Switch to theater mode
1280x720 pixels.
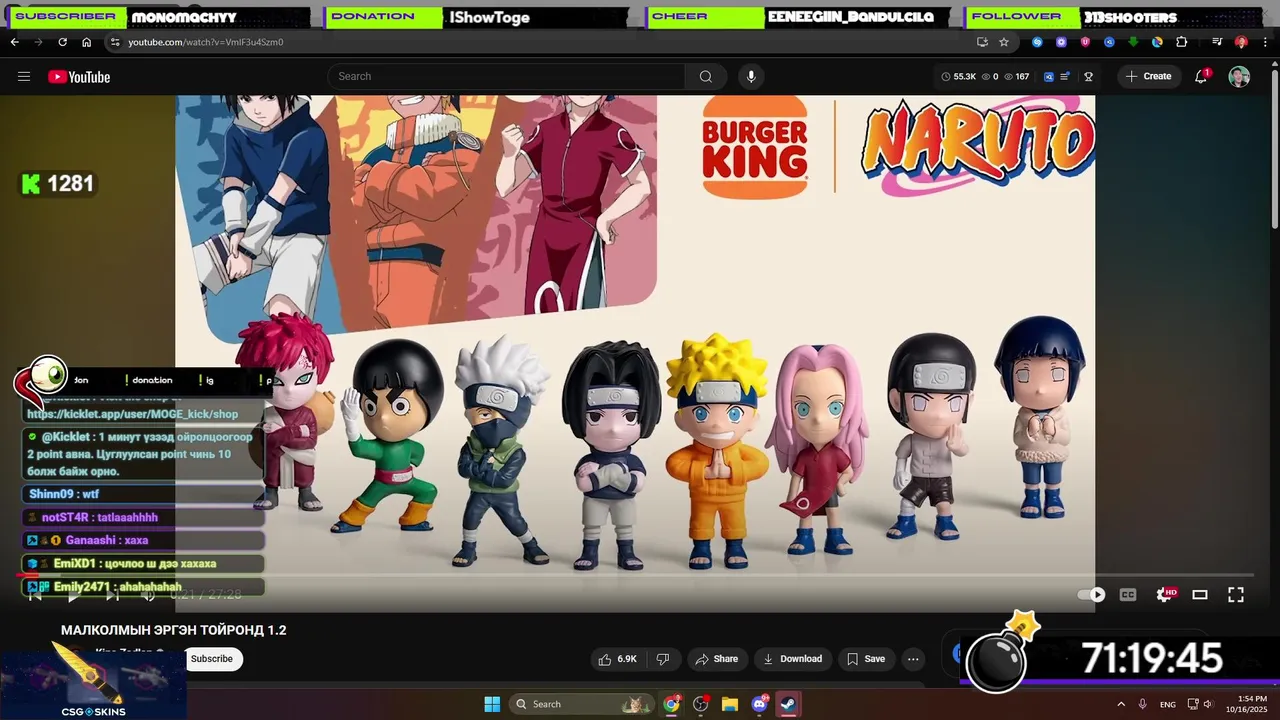1200,594
